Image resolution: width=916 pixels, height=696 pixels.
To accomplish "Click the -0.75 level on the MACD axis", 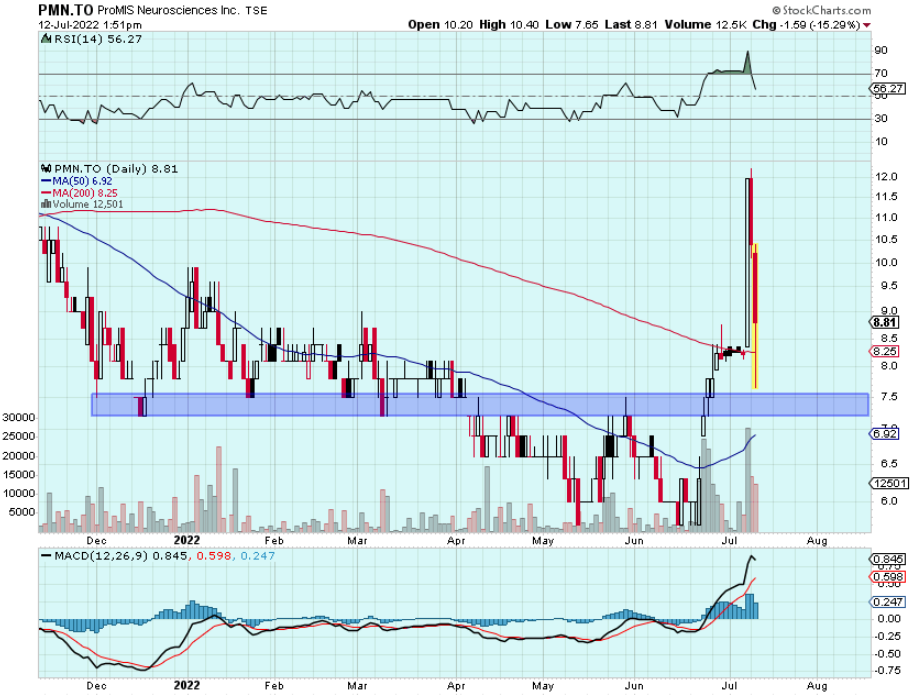I will pos(888,671).
